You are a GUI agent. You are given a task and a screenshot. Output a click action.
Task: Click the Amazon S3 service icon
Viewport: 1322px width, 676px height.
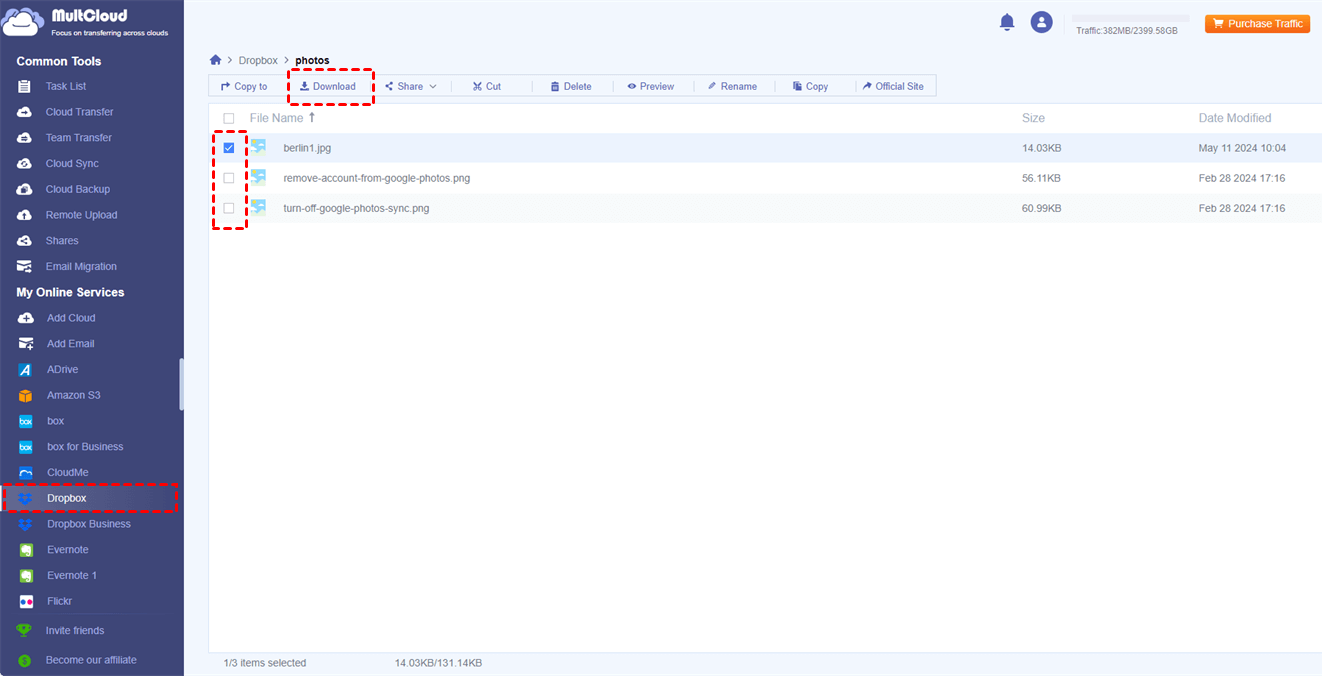pos(26,395)
